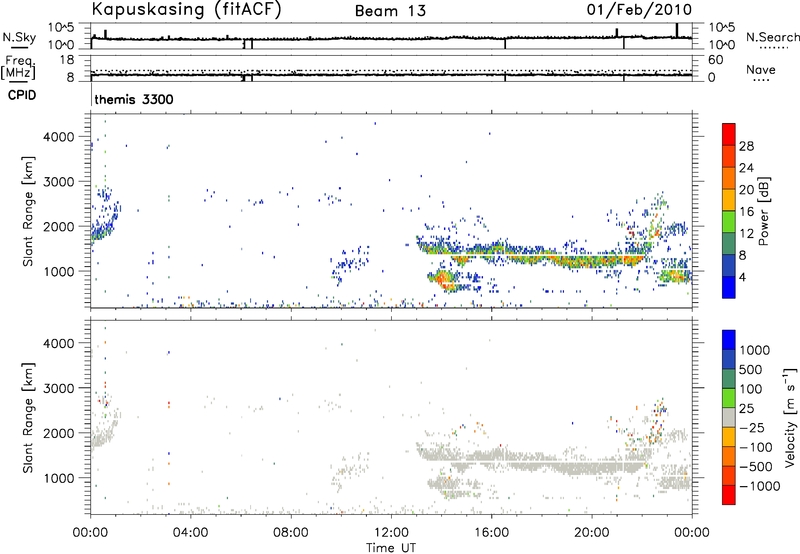Image resolution: width=800 pixels, height=554 pixels.
Task: Click the '12:00' time tick label
Action: [391, 533]
